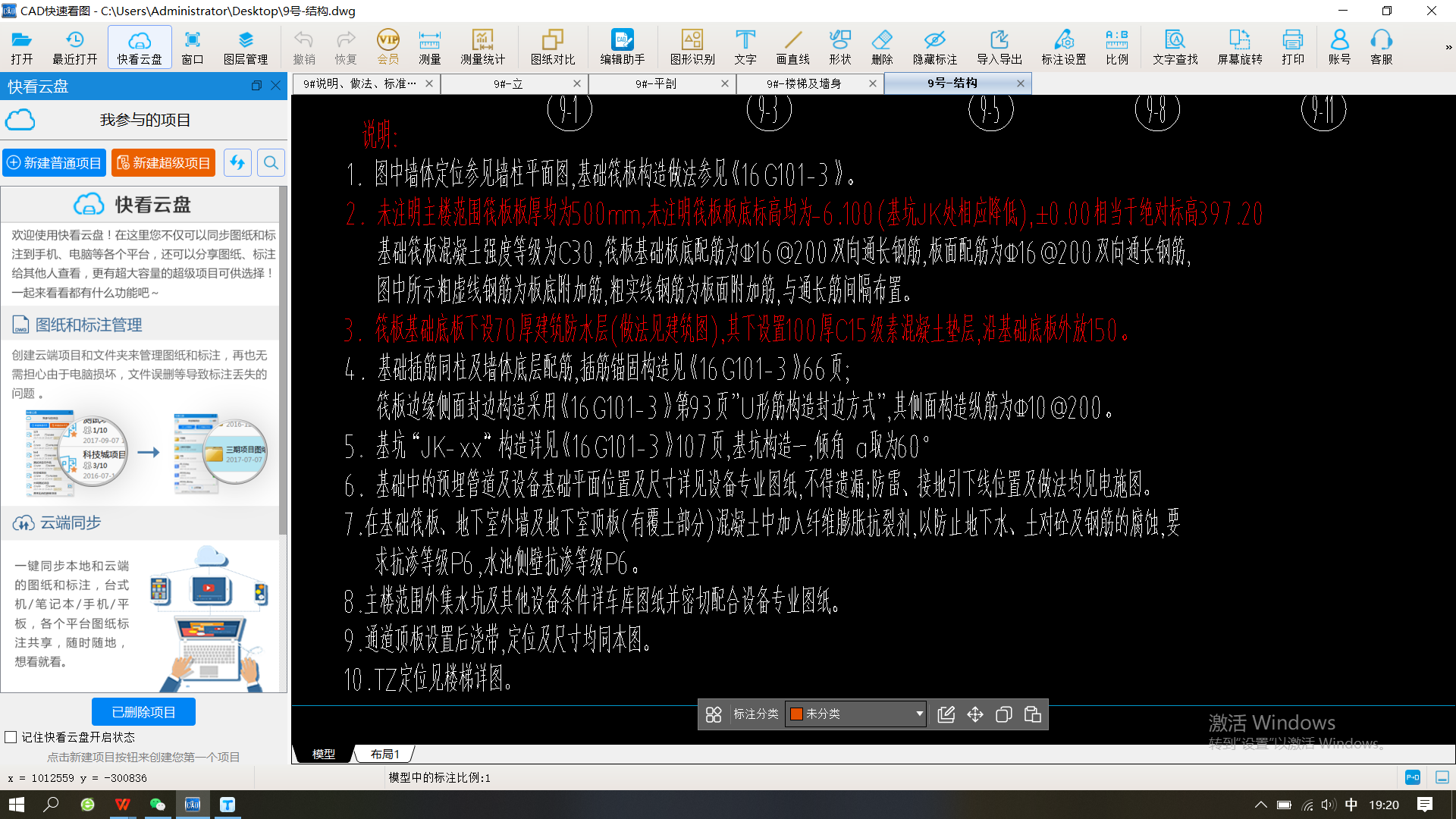Open the 未分类 annotation category dropdown
The height and width of the screenshot is (819, 1456).
pos(856,714)
